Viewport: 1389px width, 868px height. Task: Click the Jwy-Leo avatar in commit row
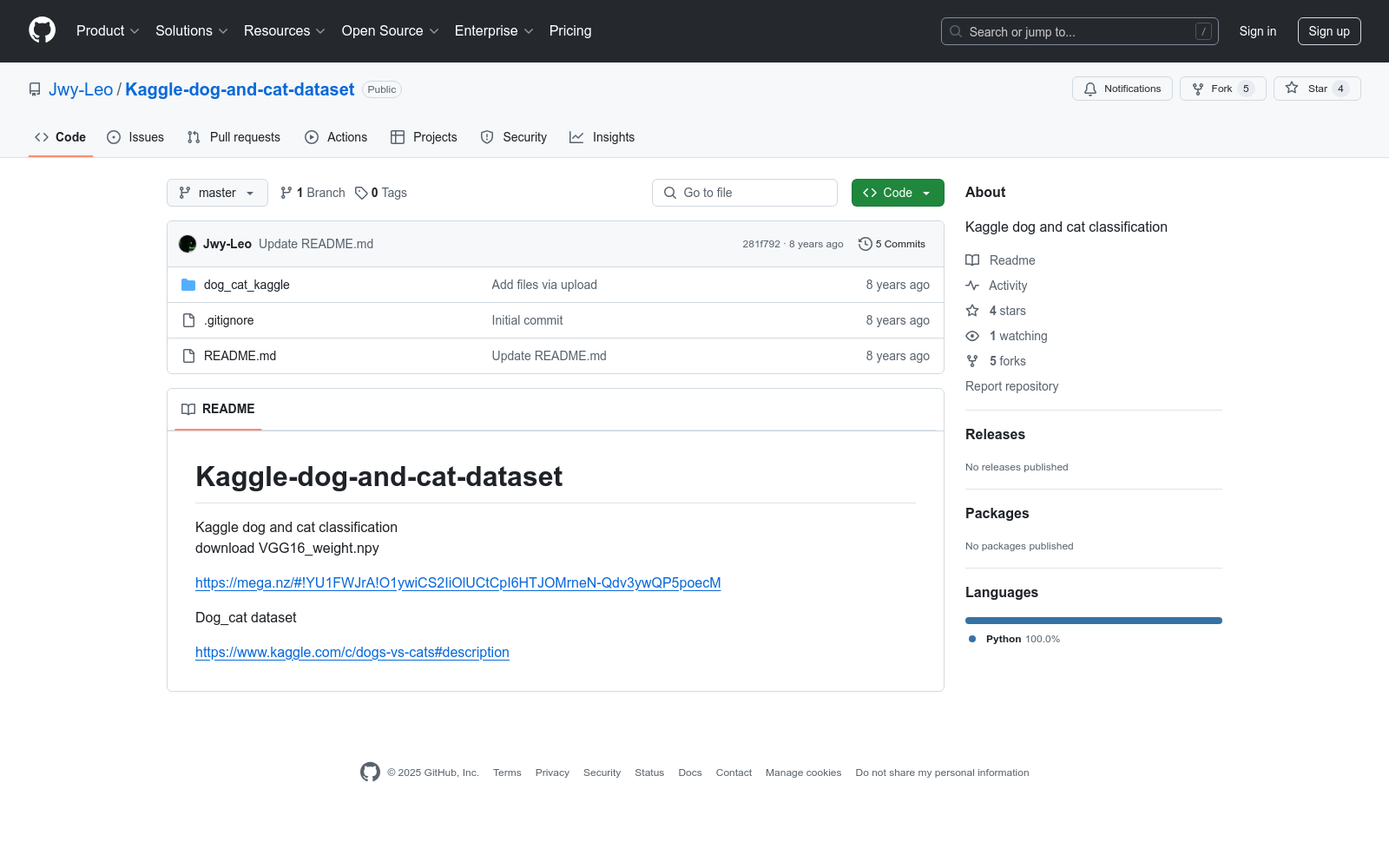(x=188, y=244)
